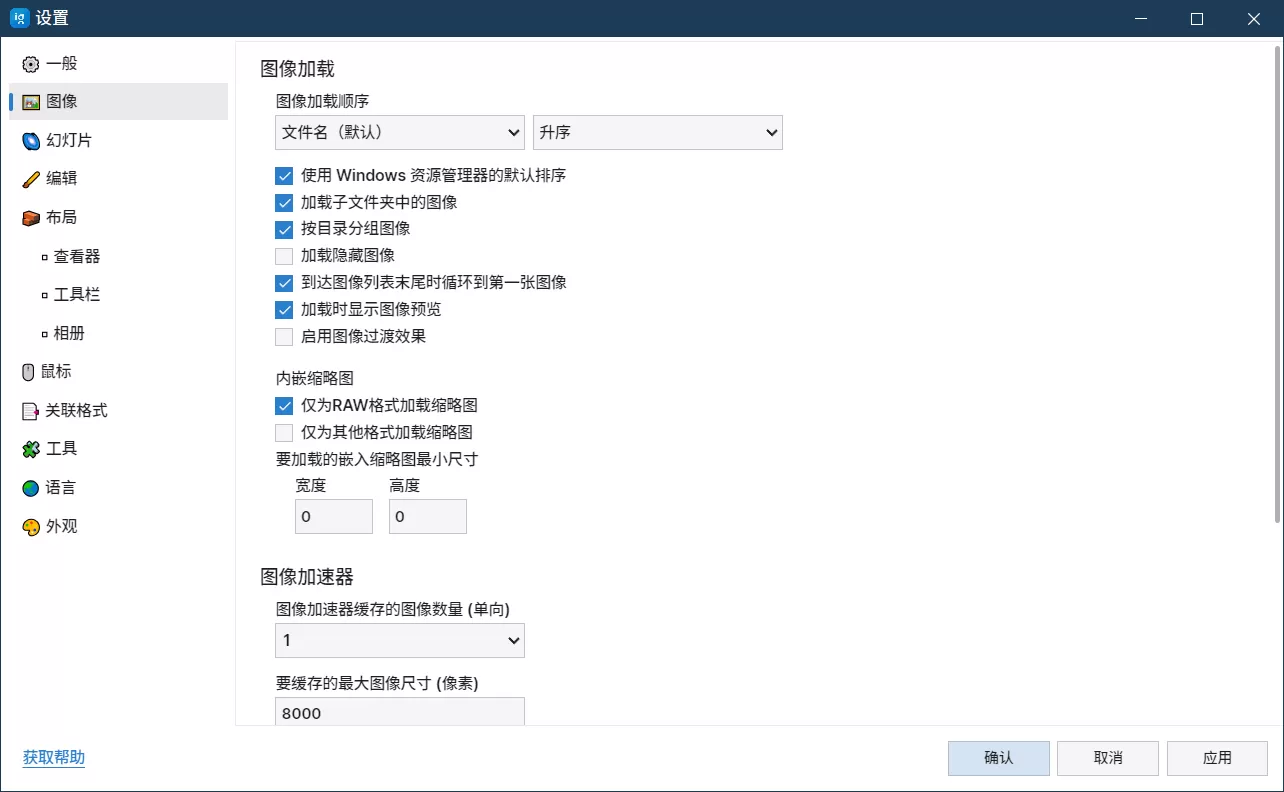Open the 升序 sort order dropdown
The width and height of the screenshot is (1284, 792).
(x=657, y=132)
